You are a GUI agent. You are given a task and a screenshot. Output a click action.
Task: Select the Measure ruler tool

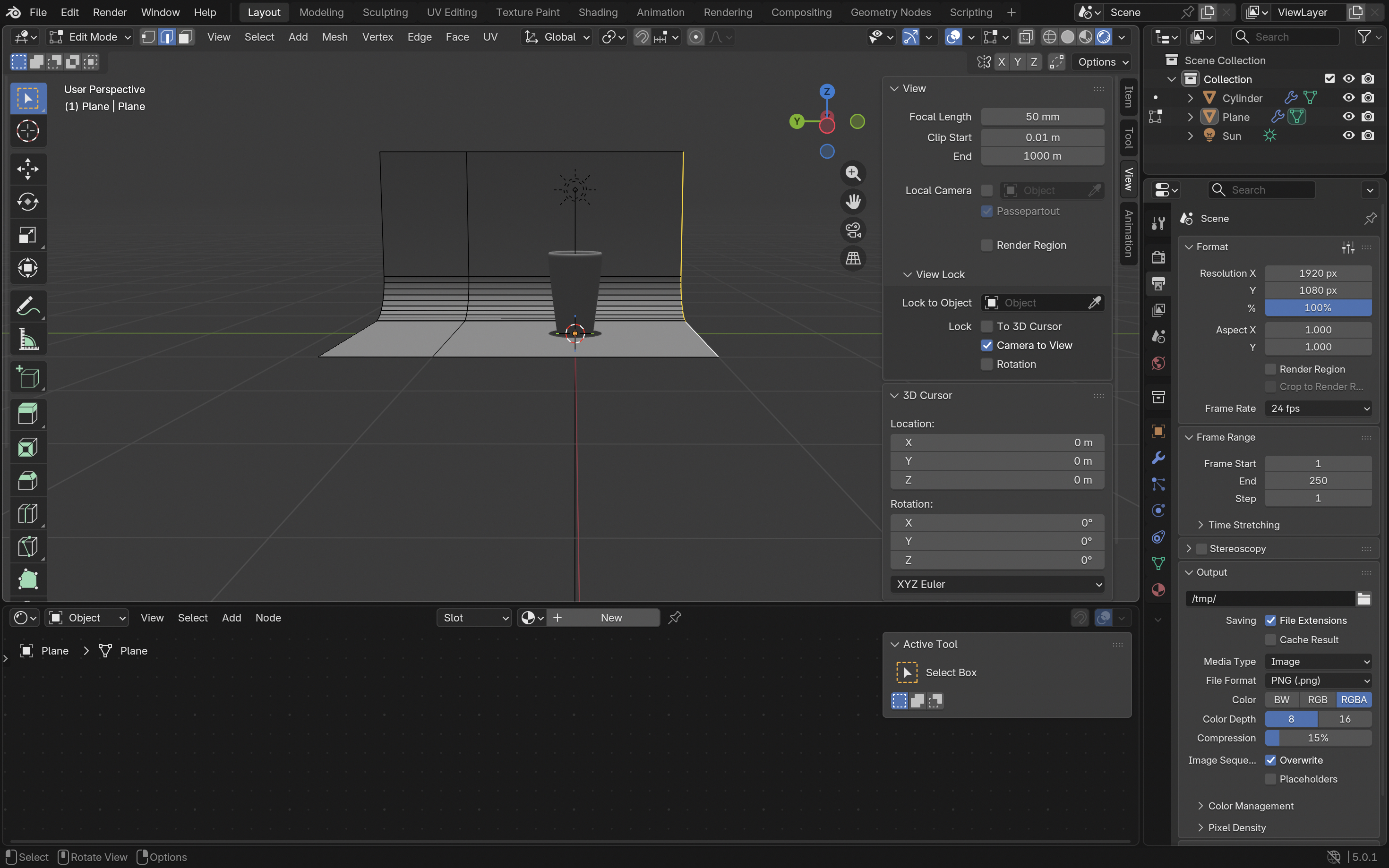point(27,339)
